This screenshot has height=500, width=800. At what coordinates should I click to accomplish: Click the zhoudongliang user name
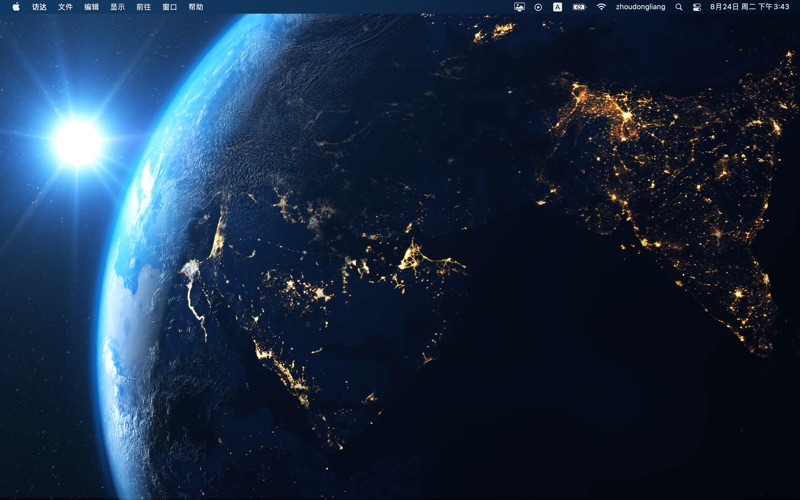click(640, 7)
